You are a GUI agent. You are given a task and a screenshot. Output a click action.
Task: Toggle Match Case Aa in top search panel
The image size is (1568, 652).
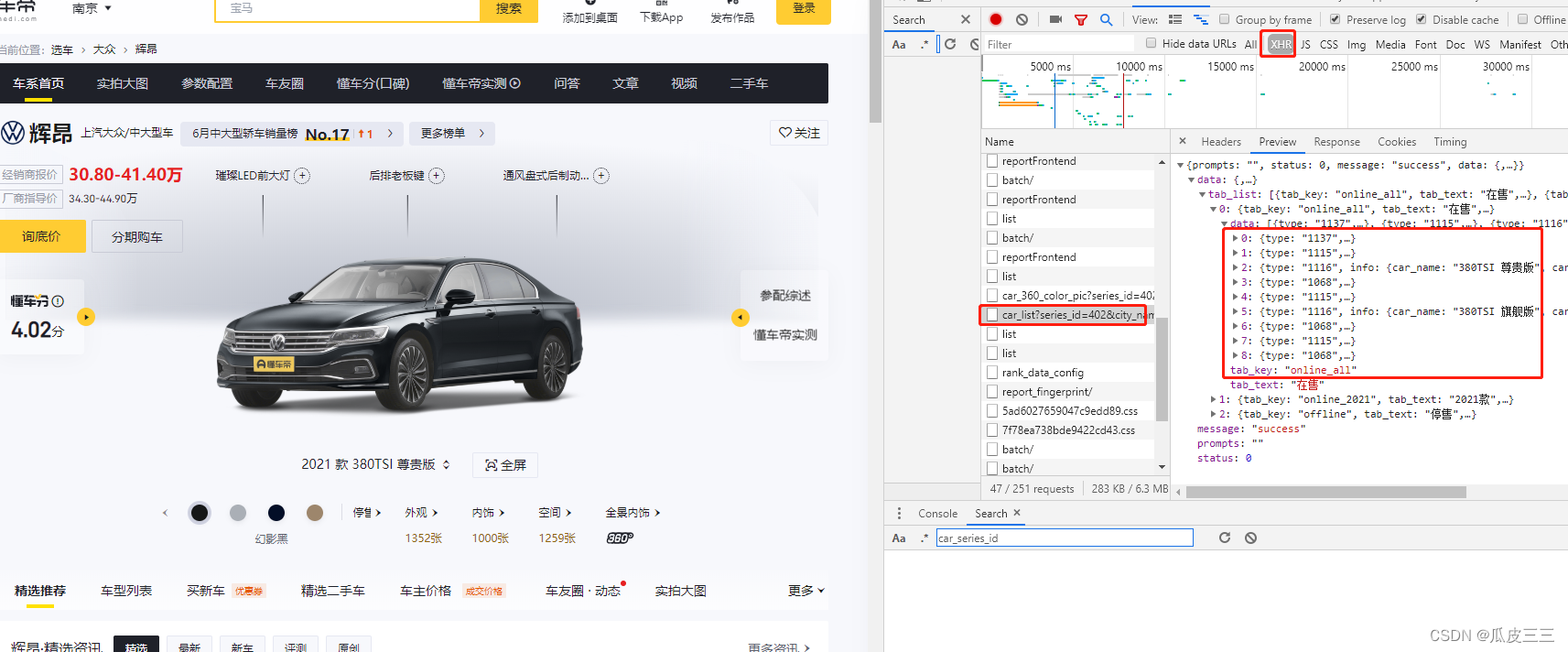coord(899,44)
